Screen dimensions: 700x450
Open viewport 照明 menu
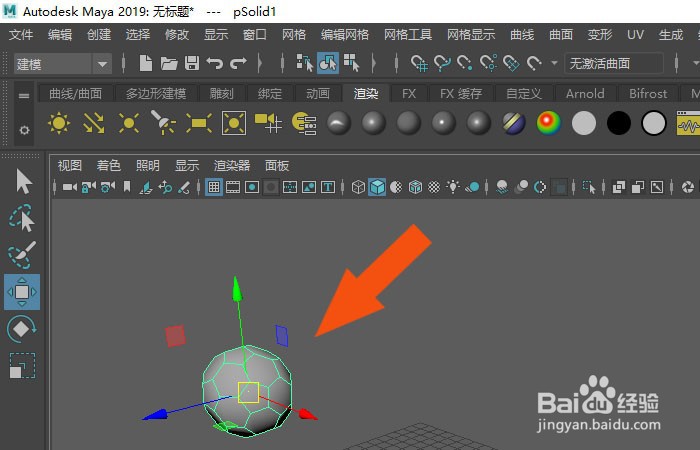(148, 166)
